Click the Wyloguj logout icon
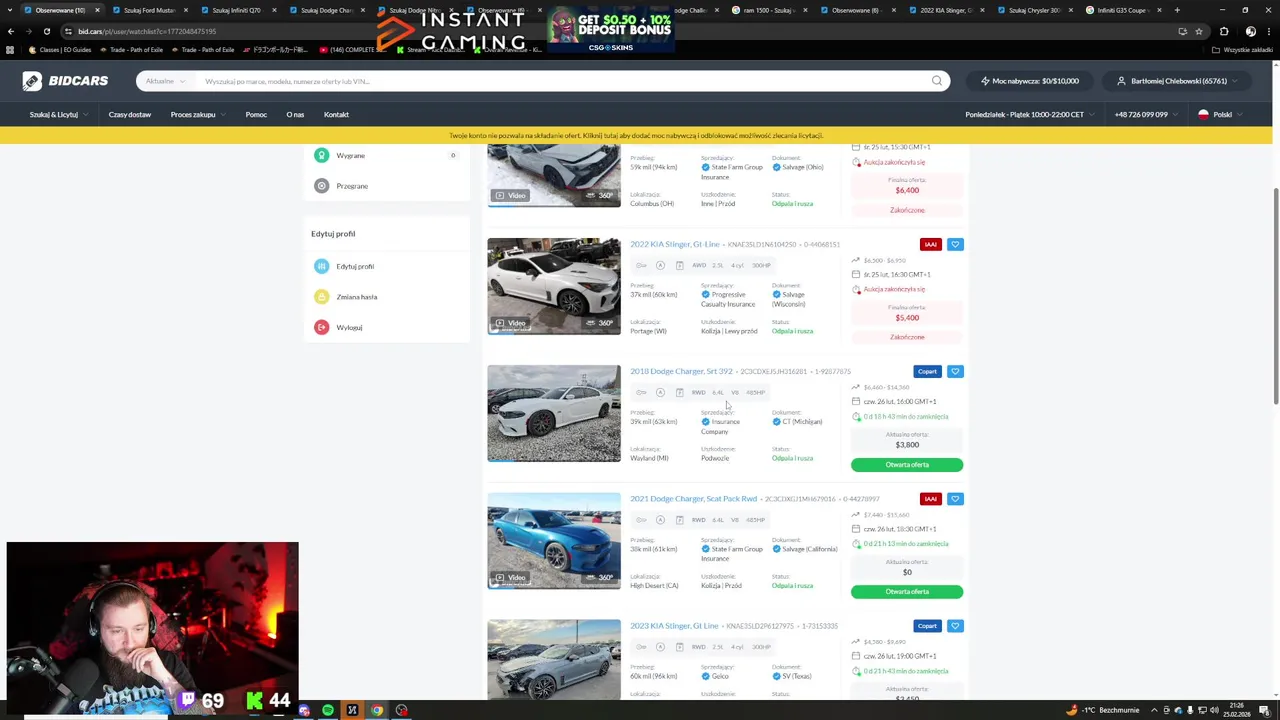 pos(321,327)
